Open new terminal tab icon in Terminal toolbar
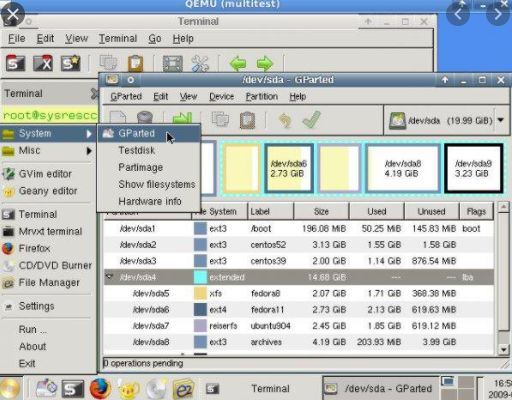The image size is (512, 400). click(15, 63)
